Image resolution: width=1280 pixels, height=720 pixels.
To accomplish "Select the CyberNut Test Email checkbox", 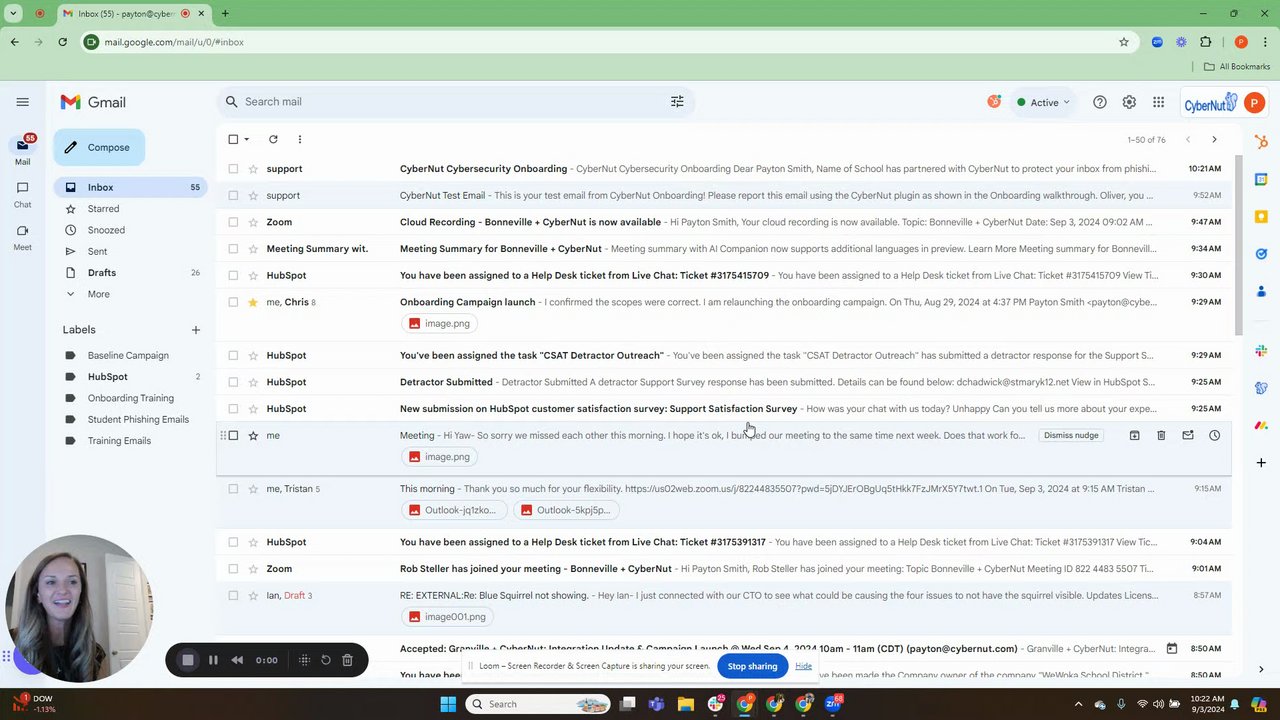I will [x=233, y=195].
